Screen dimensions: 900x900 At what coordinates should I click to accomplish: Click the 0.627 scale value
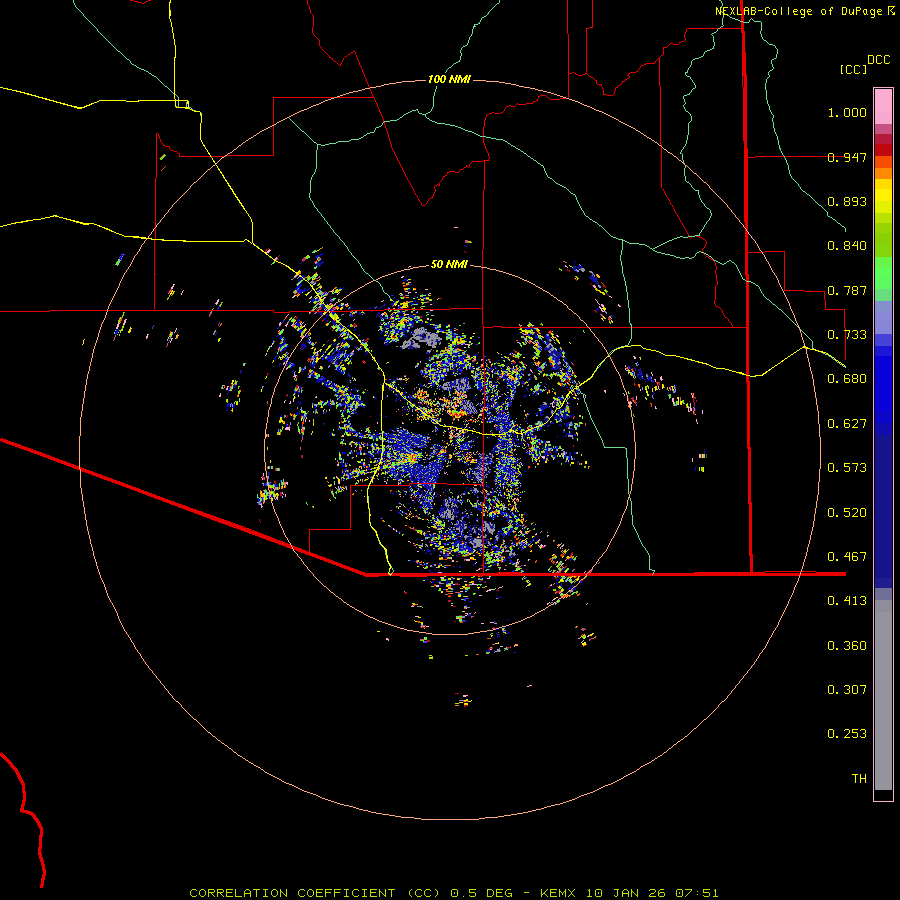click(x=847, y=424)
